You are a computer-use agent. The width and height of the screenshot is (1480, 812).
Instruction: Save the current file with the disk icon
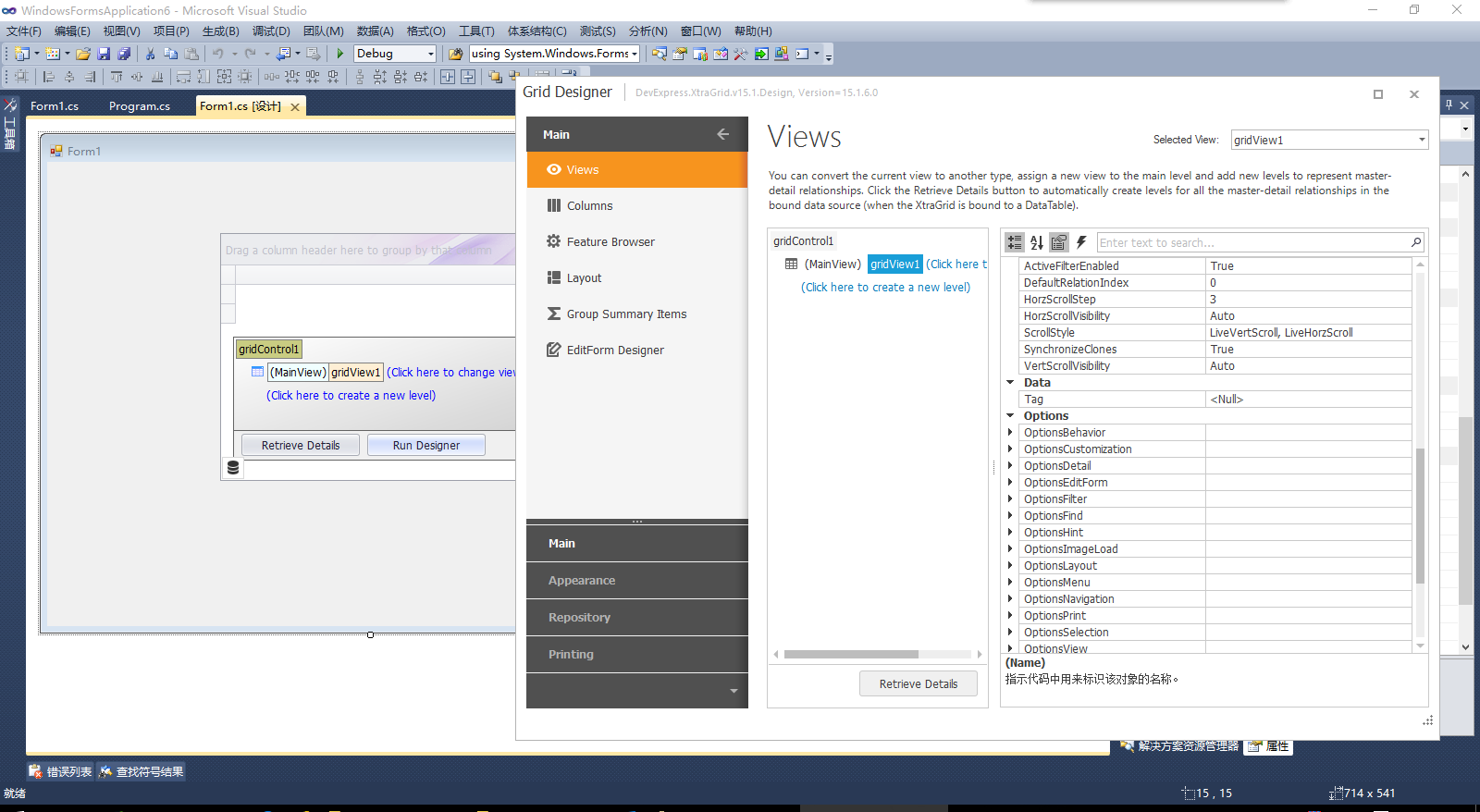[x=104, y=54]
